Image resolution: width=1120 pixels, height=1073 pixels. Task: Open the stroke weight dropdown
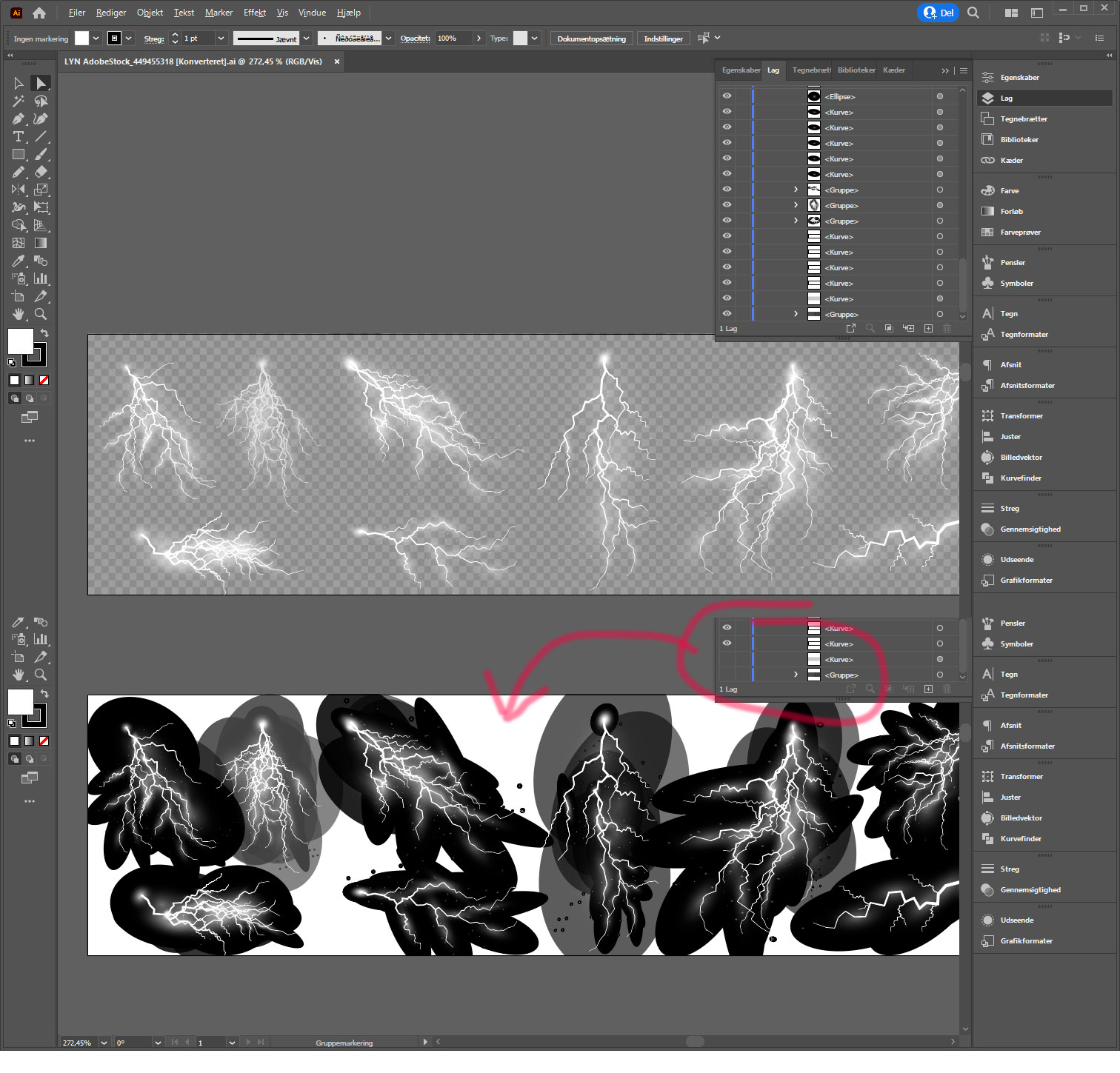click(x=219, y=38)
